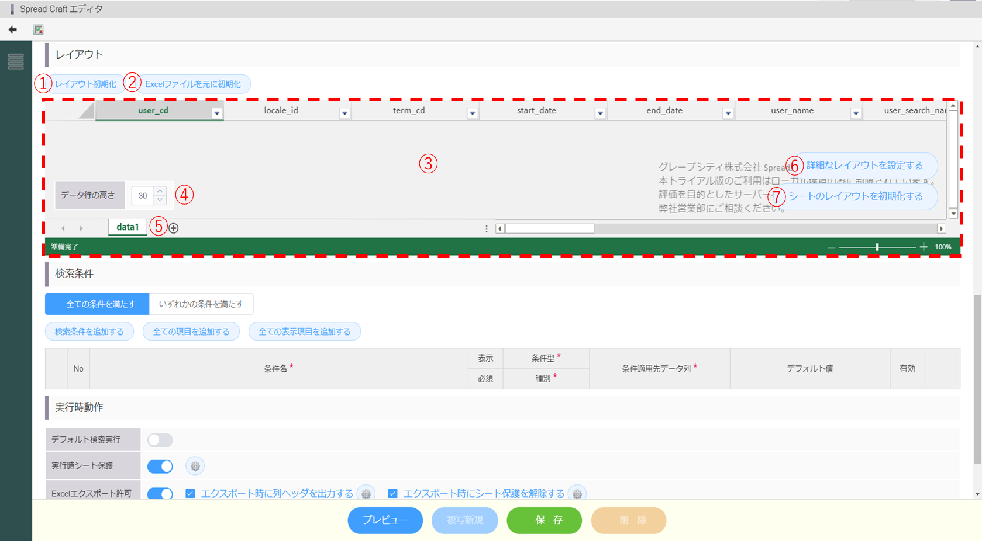
Task: Expand the locale_id column filter dropdown
Action: [345, 114]
